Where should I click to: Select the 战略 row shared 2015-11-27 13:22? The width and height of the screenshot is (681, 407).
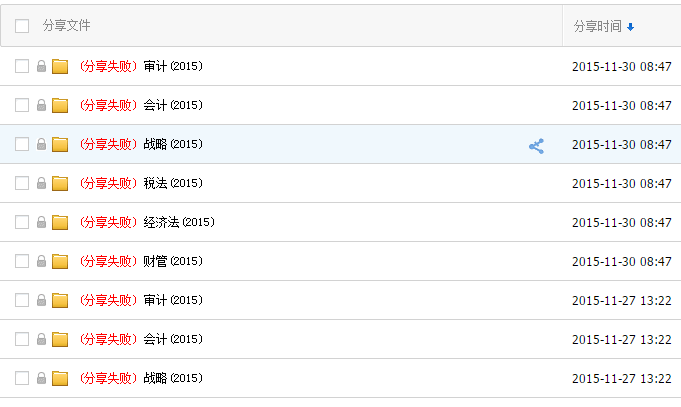(x=22, y=378)
